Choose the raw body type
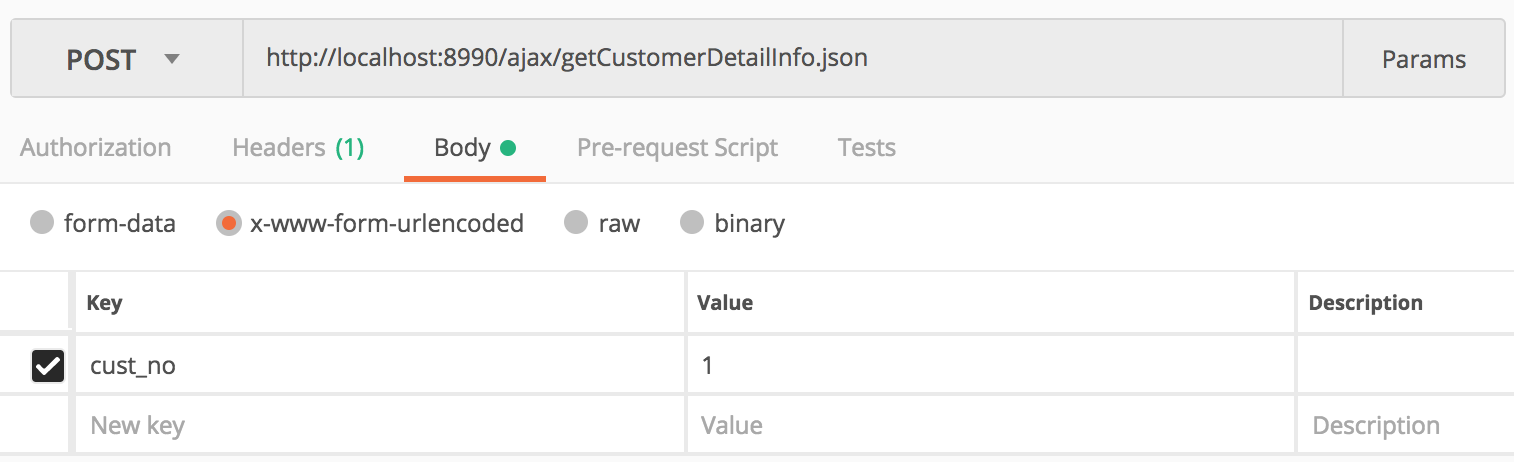Viewport: 1514px width, 462px height. point(576,223)
